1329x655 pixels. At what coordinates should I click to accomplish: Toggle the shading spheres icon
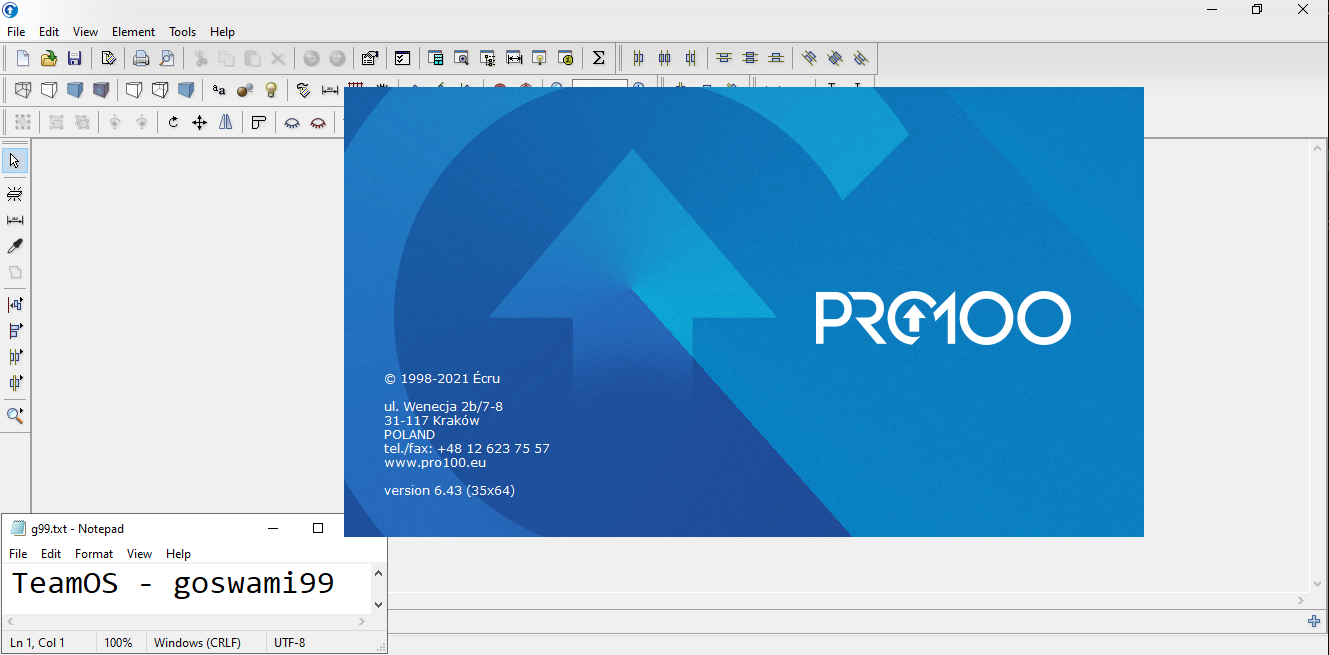245,90
